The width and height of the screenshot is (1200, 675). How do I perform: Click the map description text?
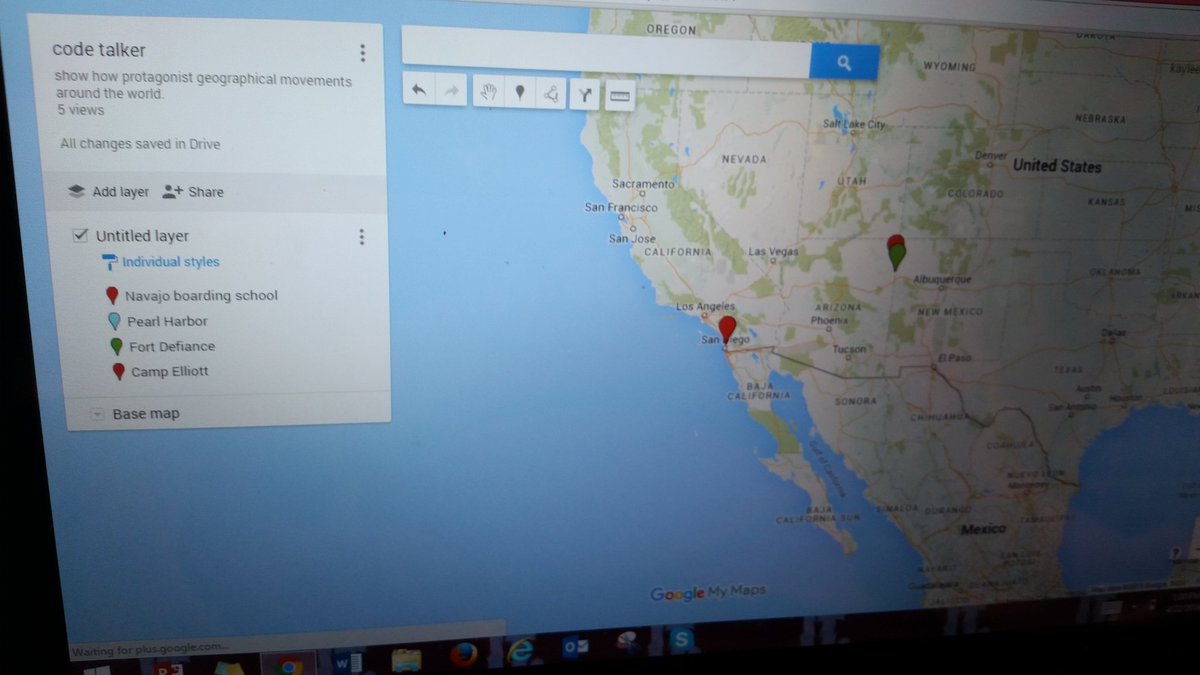[x=204, y=87]
